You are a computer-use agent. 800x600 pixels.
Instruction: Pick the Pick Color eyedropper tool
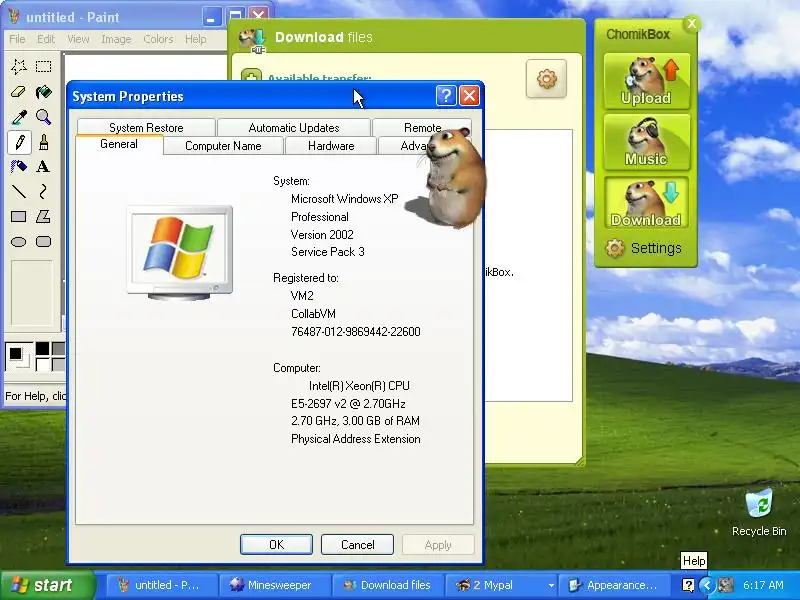point(19,117)
